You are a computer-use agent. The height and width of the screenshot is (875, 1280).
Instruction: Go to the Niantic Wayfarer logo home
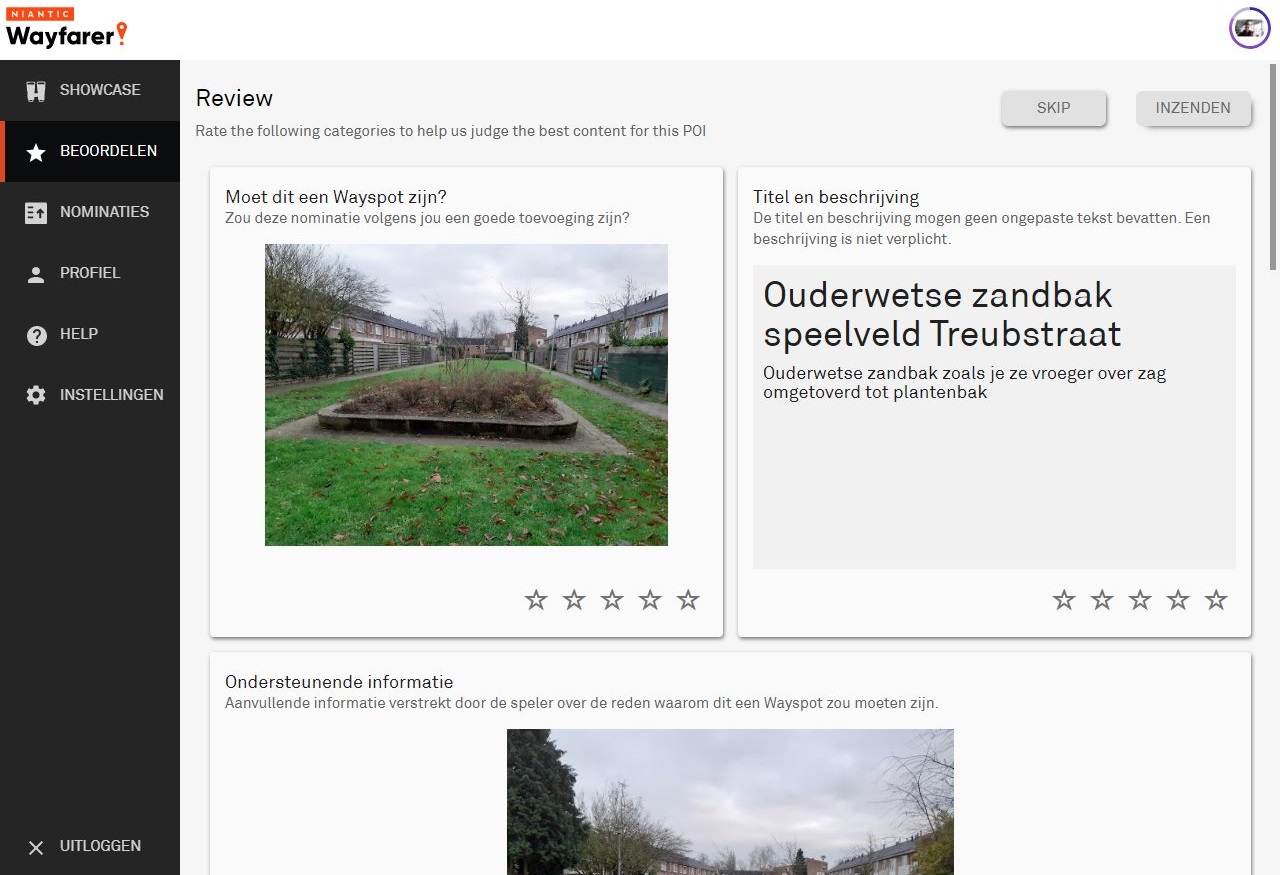[66, 28]
